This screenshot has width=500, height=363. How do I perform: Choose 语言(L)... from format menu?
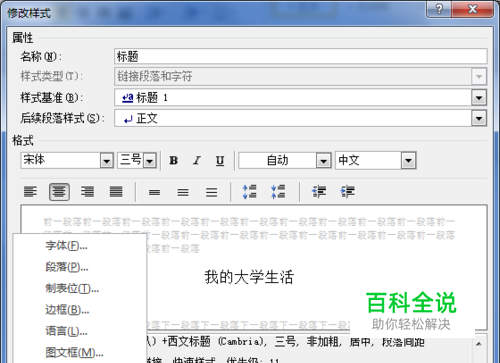point(66,331)
